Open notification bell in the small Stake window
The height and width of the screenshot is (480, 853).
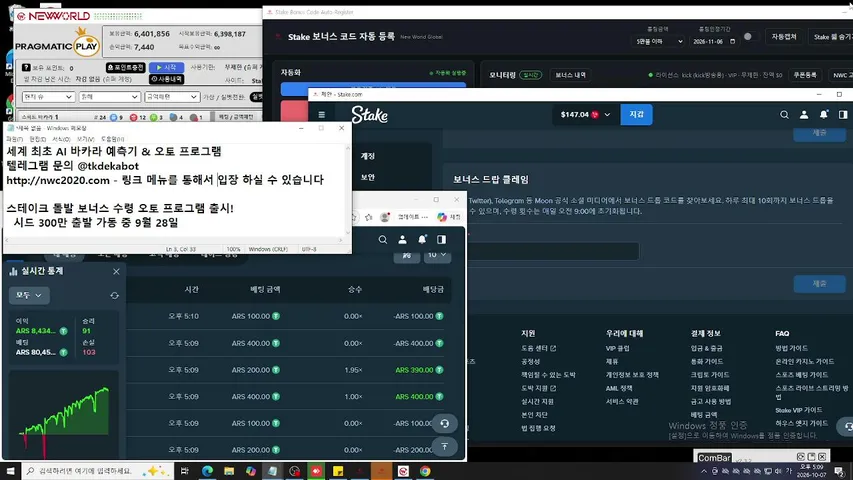click(x=422, y=239)
